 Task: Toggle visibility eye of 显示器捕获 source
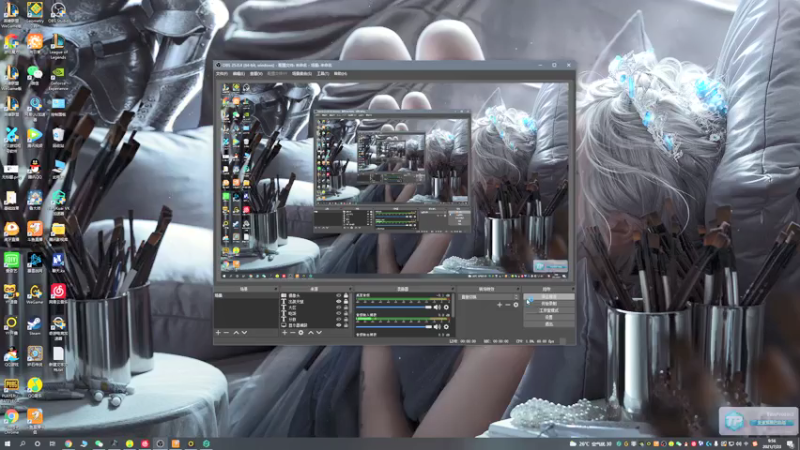coord(339,325)
